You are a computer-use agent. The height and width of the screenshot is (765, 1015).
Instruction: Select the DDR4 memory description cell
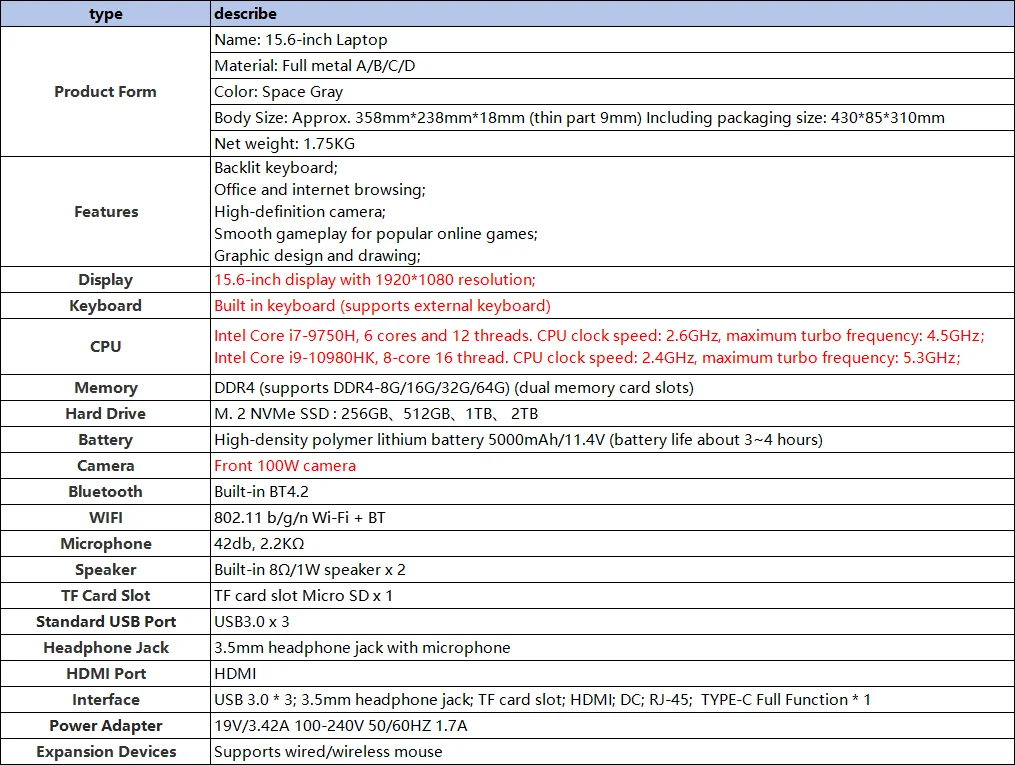pyautogui.click(x=612, y=388)
